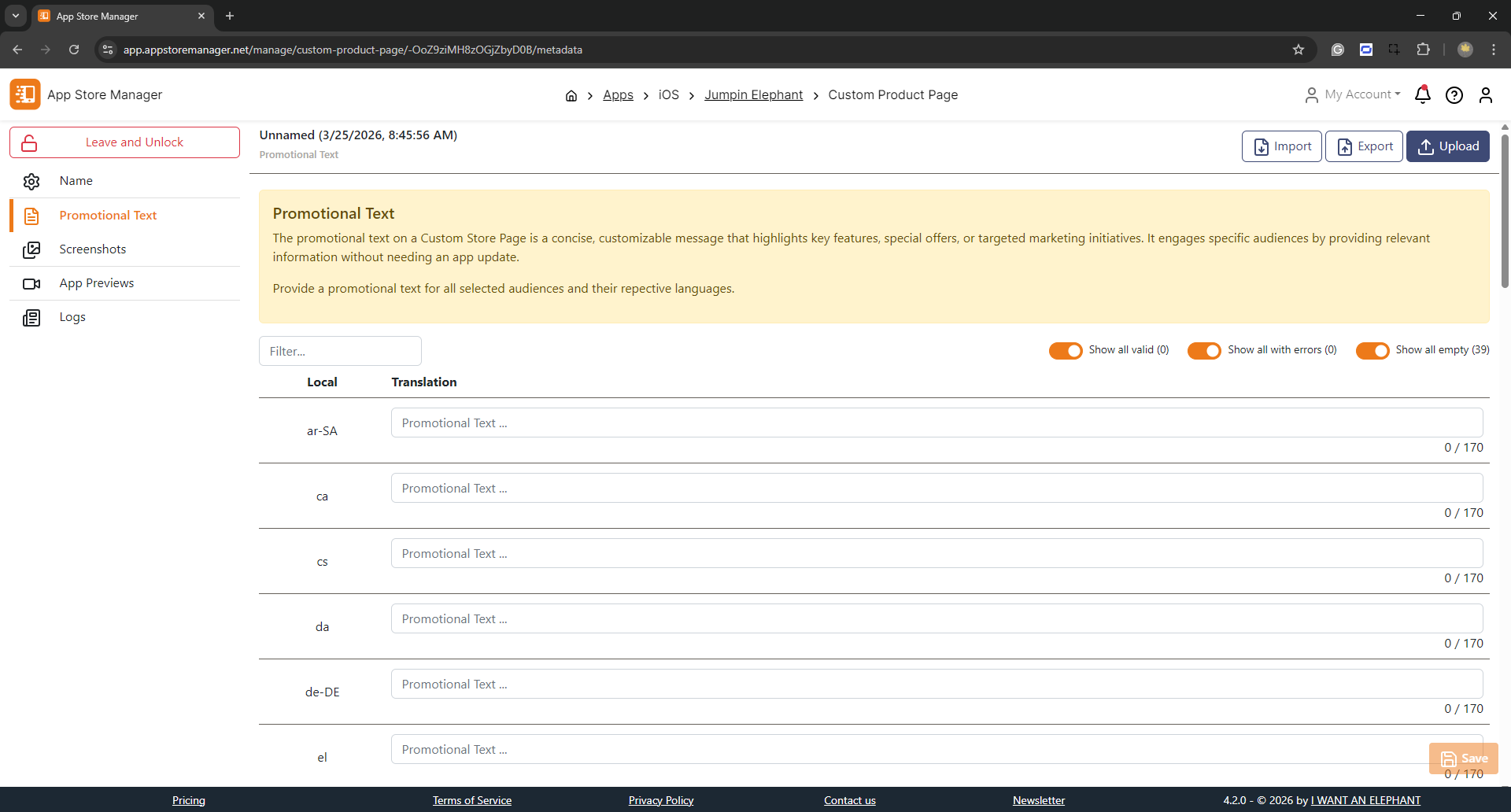Go to Screenshots in the sidebar

coord(93,249)
